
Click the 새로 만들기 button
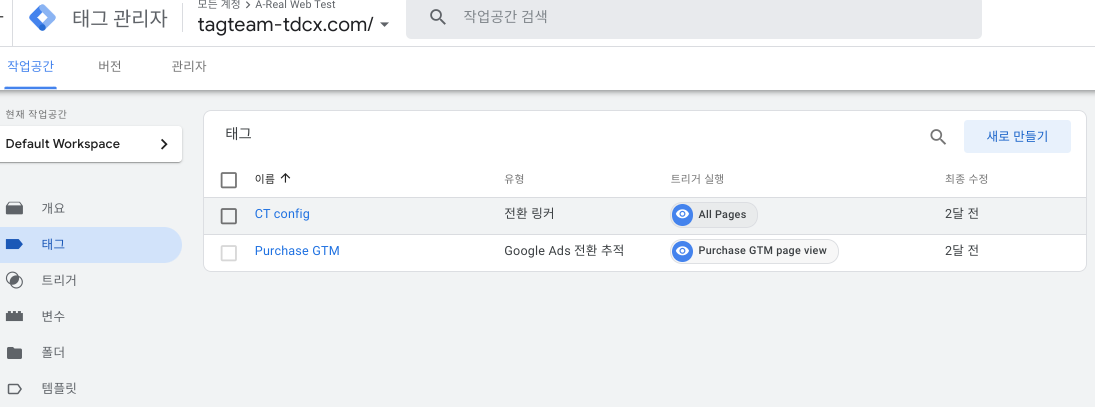tap(1017, 137)
